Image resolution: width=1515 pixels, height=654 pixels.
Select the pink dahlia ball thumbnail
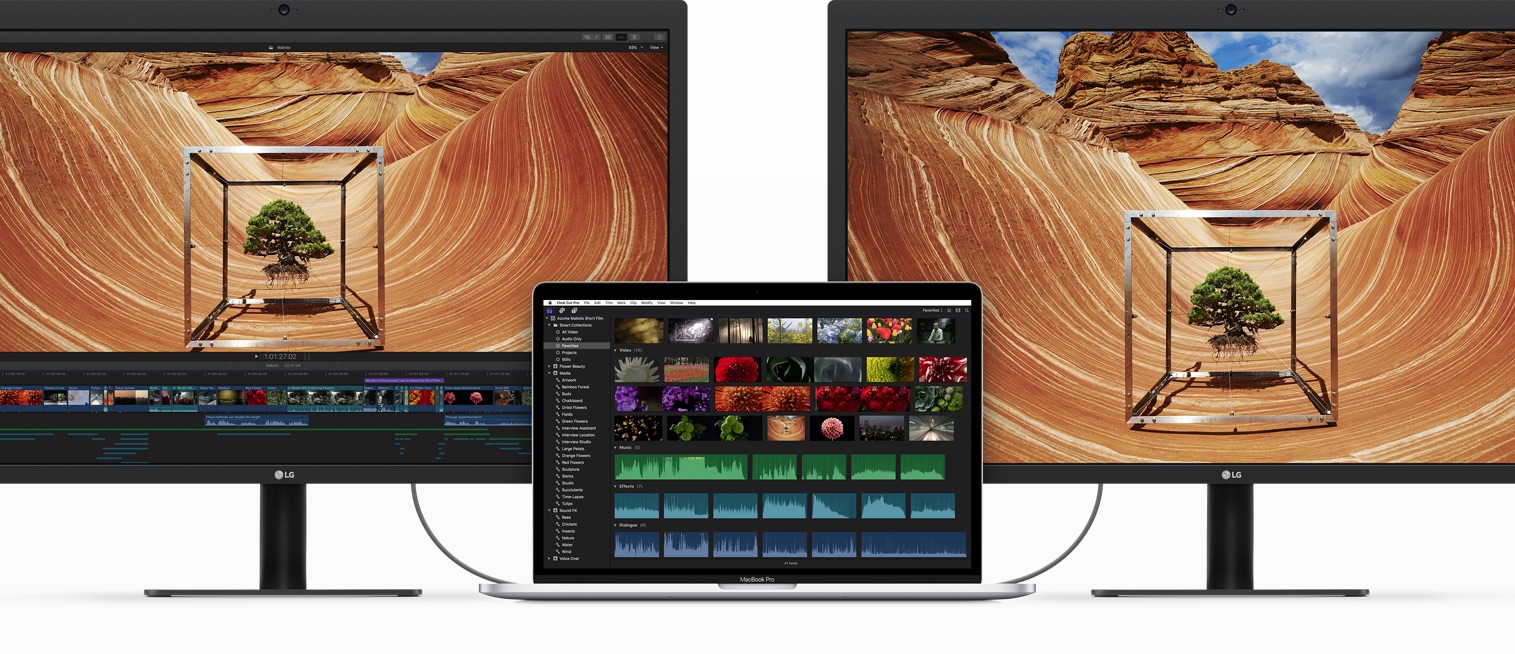pos(831,428)
